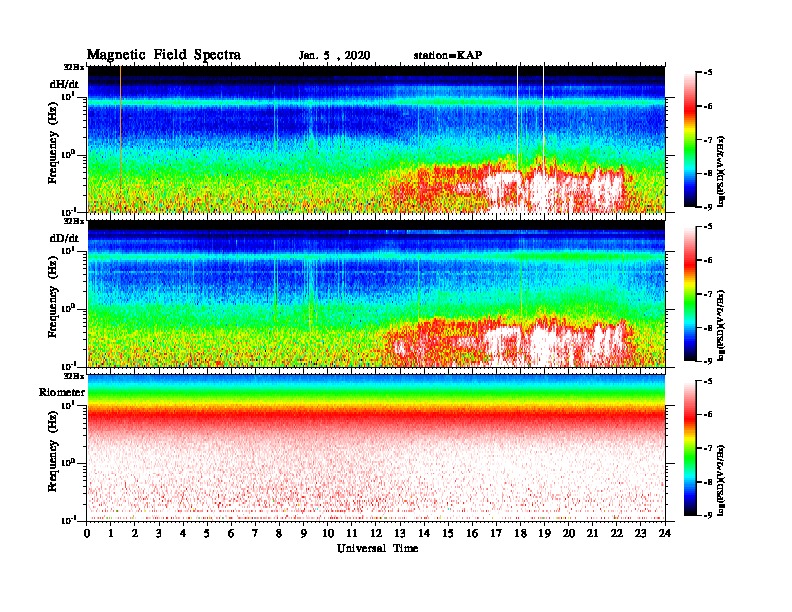
Task: Click the dD/dt panel label
Action: point(64,238)
